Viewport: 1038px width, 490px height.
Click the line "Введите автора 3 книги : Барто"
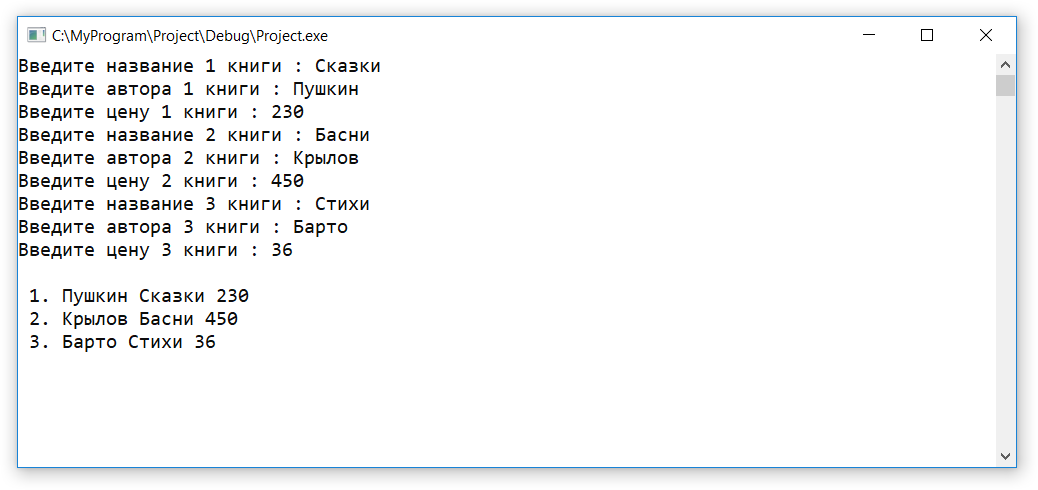point(183,228)
